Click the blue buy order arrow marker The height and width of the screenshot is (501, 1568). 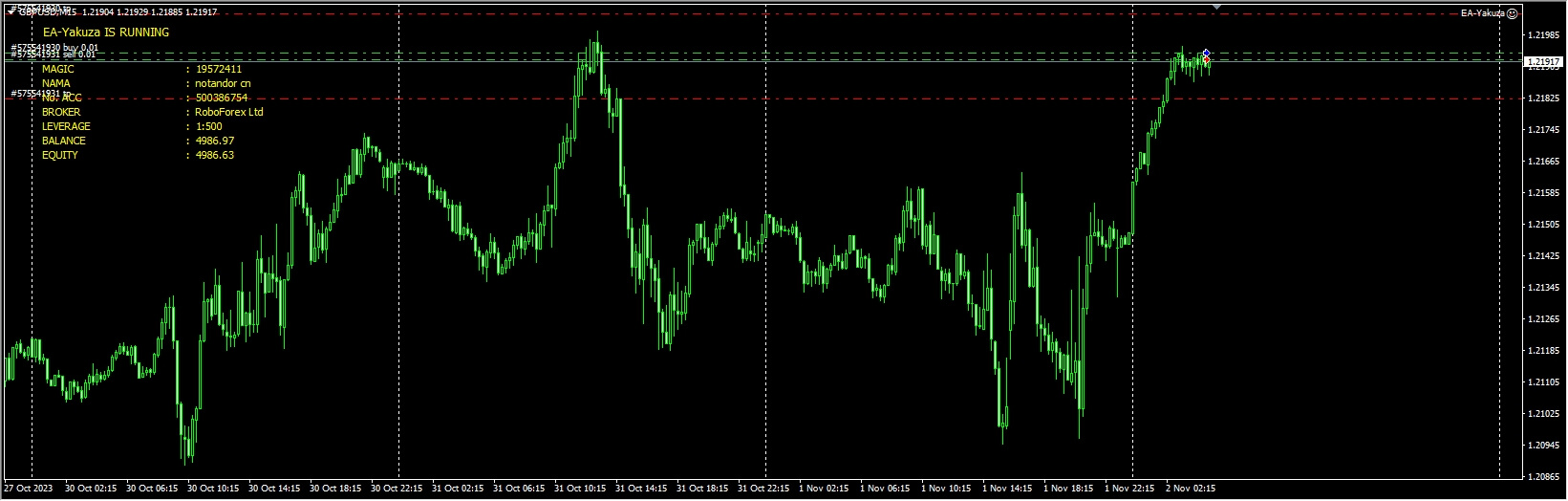(x=1207, y=54)
